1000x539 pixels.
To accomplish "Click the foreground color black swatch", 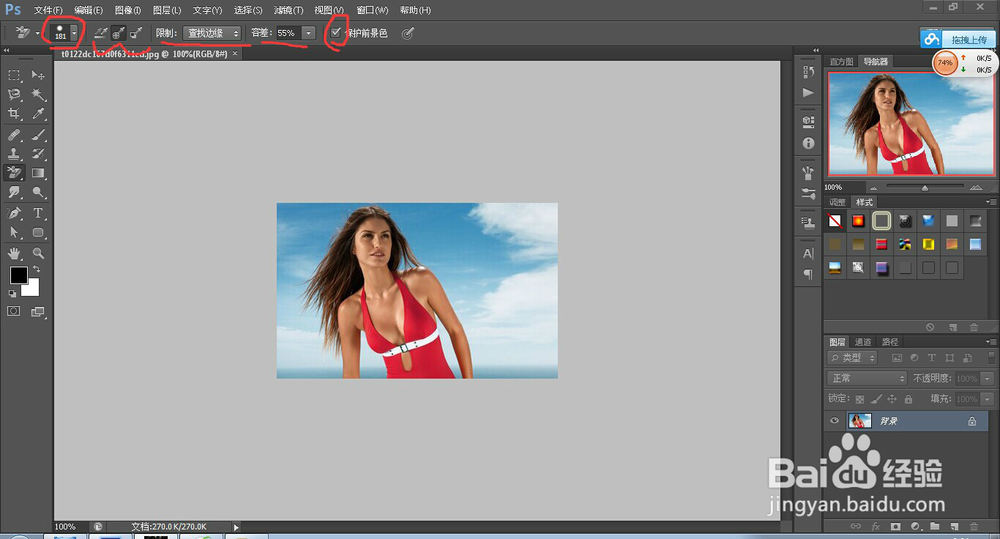I will 18,275.
